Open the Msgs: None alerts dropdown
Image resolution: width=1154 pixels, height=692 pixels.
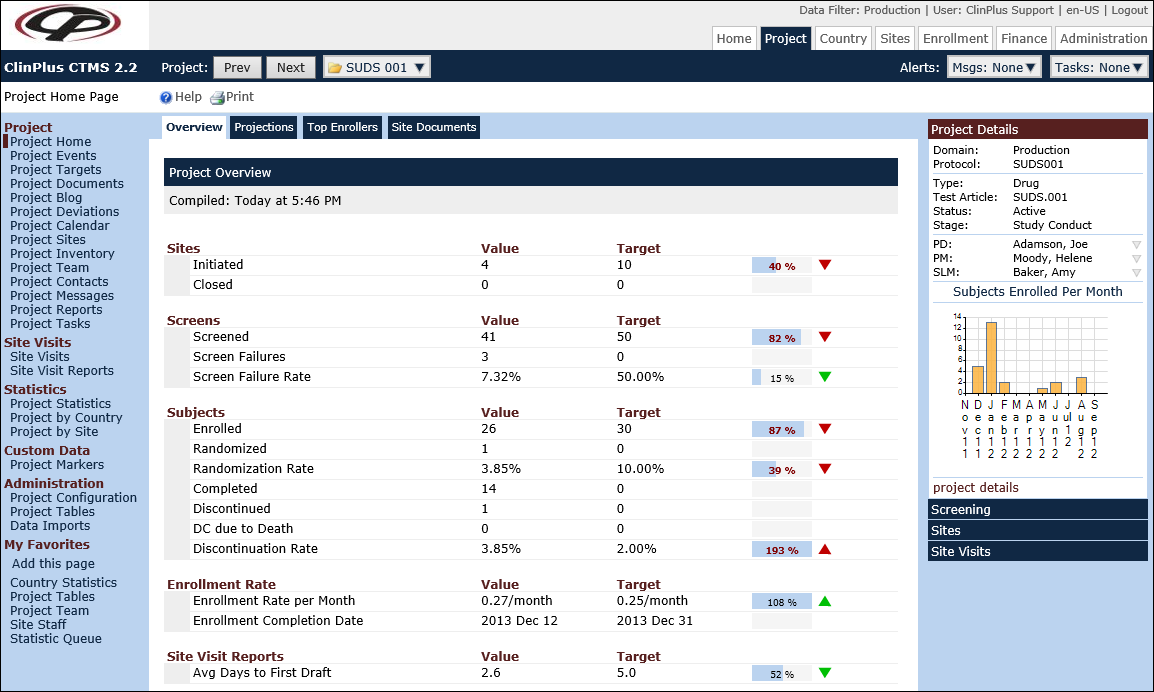pos(994,67)
